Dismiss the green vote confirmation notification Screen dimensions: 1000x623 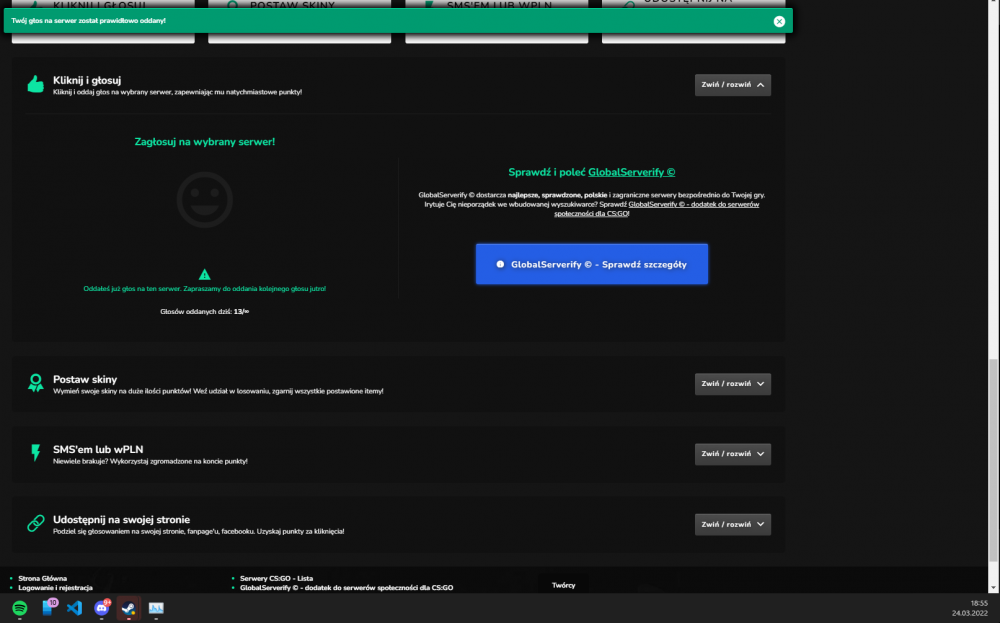[x=779, y=21]
